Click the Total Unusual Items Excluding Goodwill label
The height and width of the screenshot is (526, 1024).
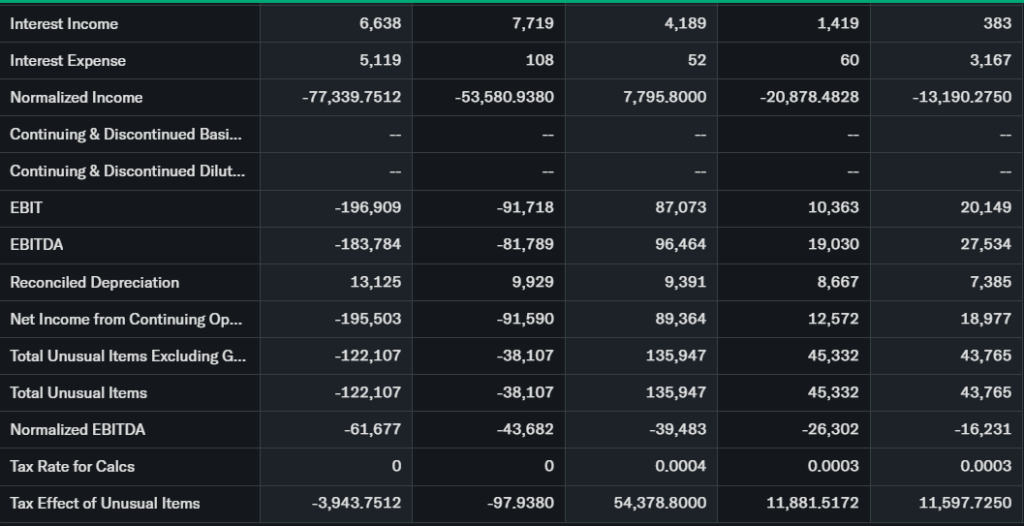127,356
